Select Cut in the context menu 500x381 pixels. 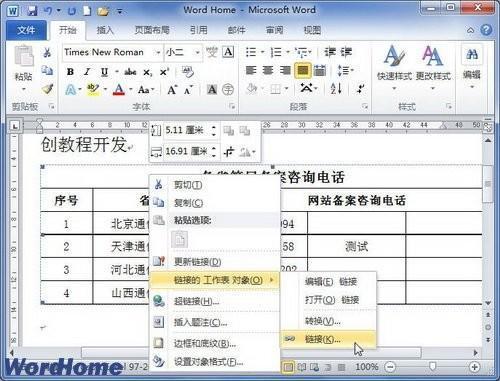point(215,184)
